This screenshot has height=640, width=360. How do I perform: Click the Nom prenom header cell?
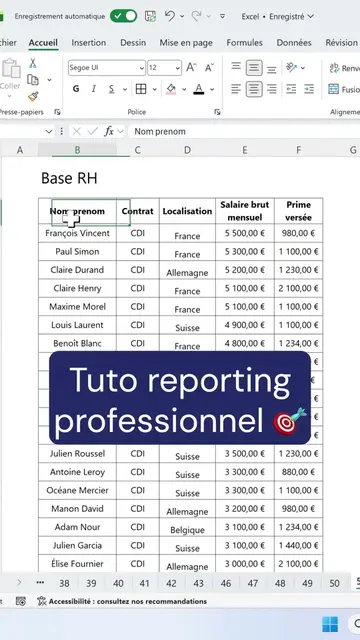coord(78,211)
